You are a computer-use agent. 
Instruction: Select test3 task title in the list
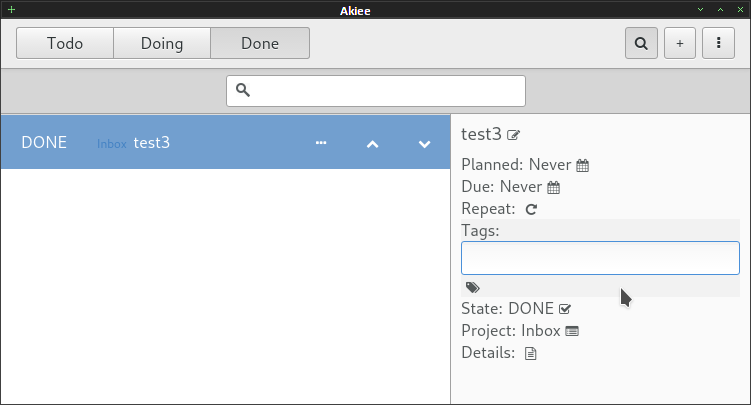tap(151, 143)
